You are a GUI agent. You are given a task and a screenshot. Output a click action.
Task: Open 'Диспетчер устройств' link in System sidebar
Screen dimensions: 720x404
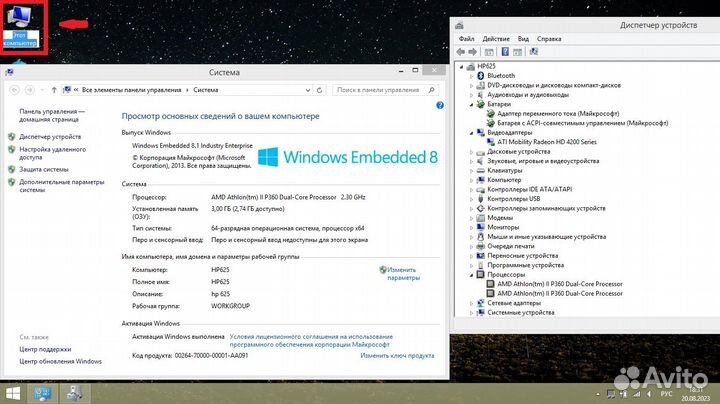pos(50,137)
